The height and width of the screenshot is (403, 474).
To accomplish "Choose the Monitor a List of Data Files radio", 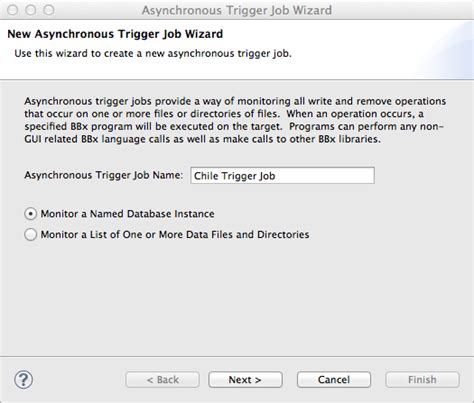I will pos(30,234).
